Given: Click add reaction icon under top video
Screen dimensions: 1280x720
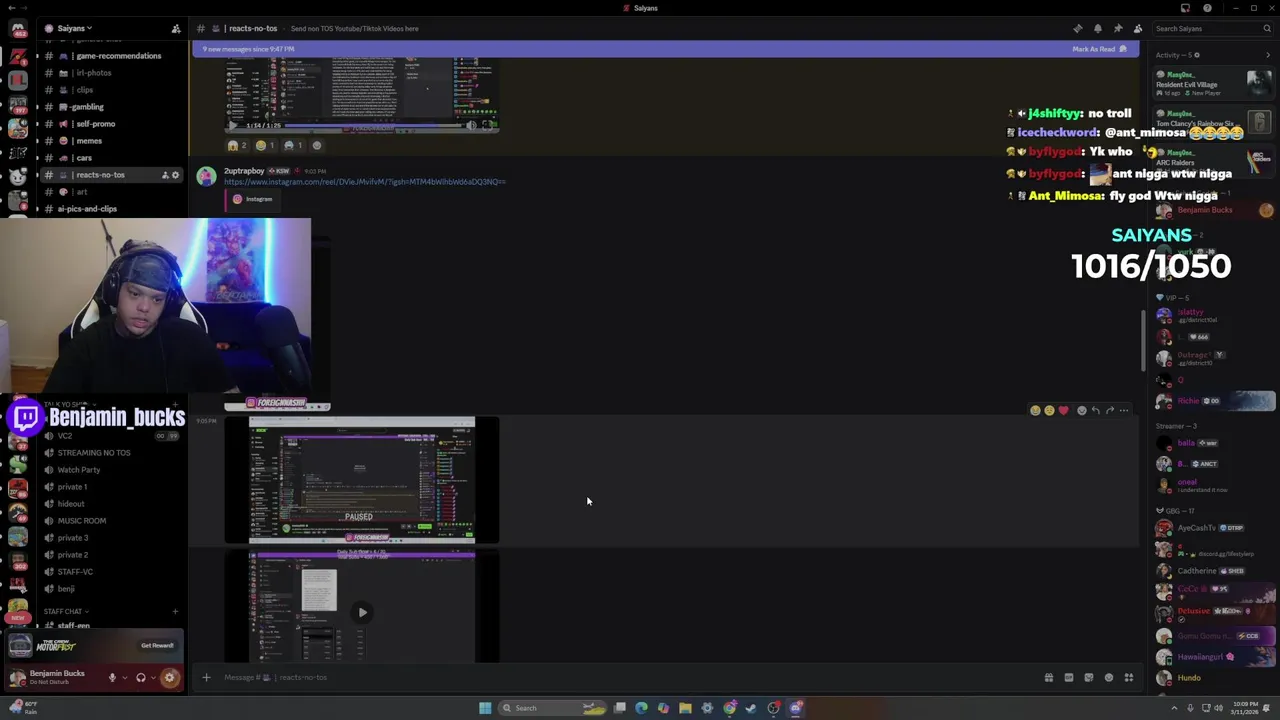Looking at the screenshot, I should click(317, 145).
